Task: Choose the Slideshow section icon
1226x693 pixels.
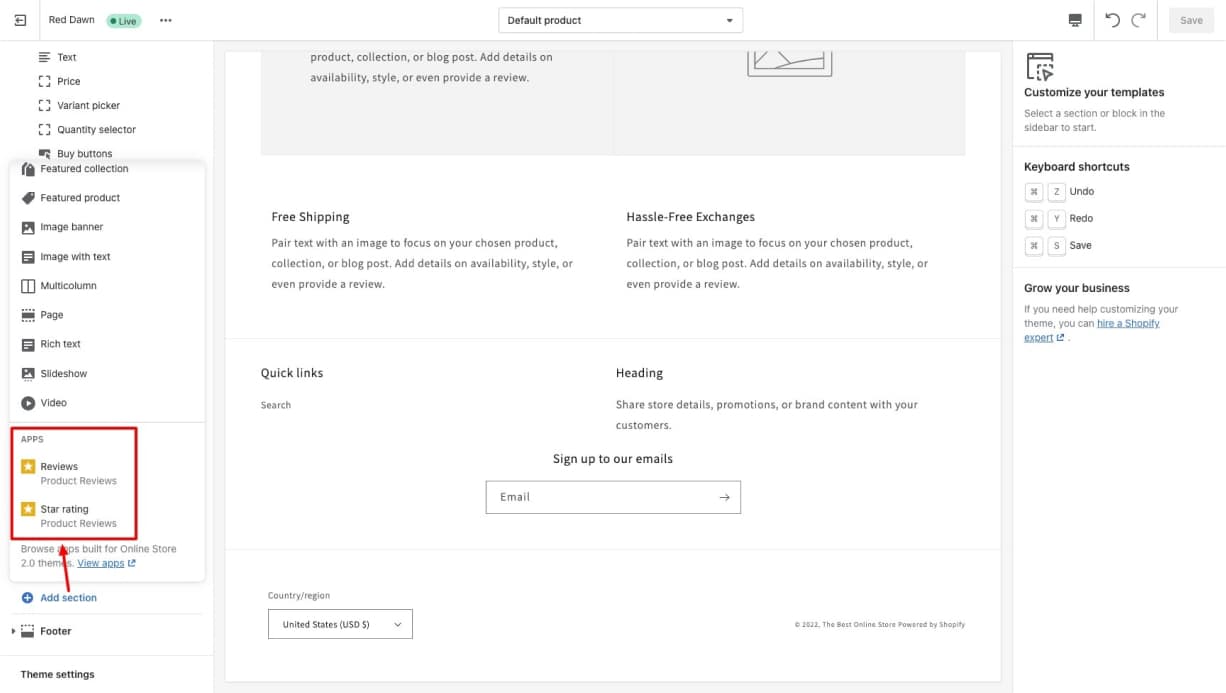Action: (x=28, y=374)
